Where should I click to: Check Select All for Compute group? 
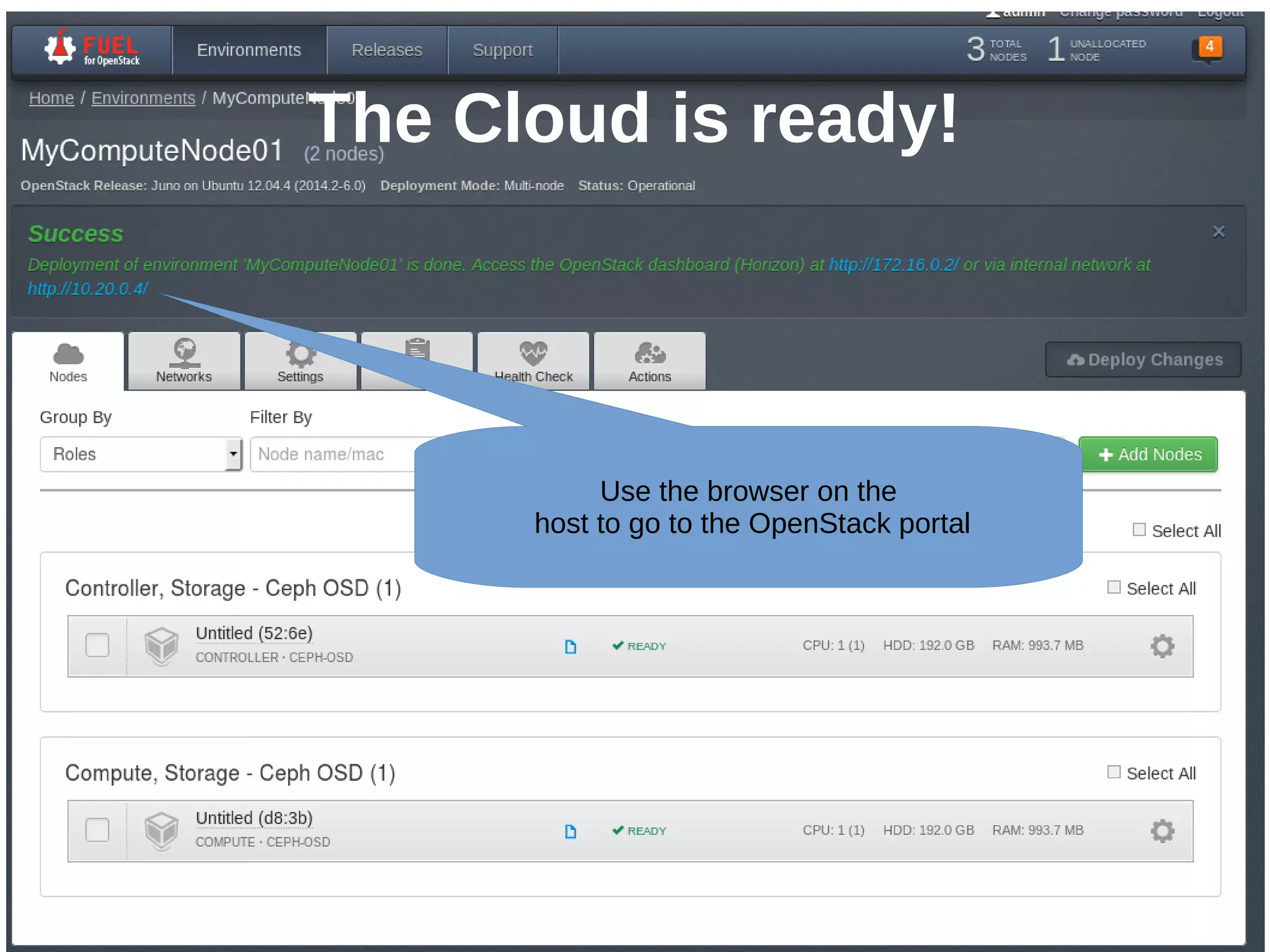tap(1114, 772)
